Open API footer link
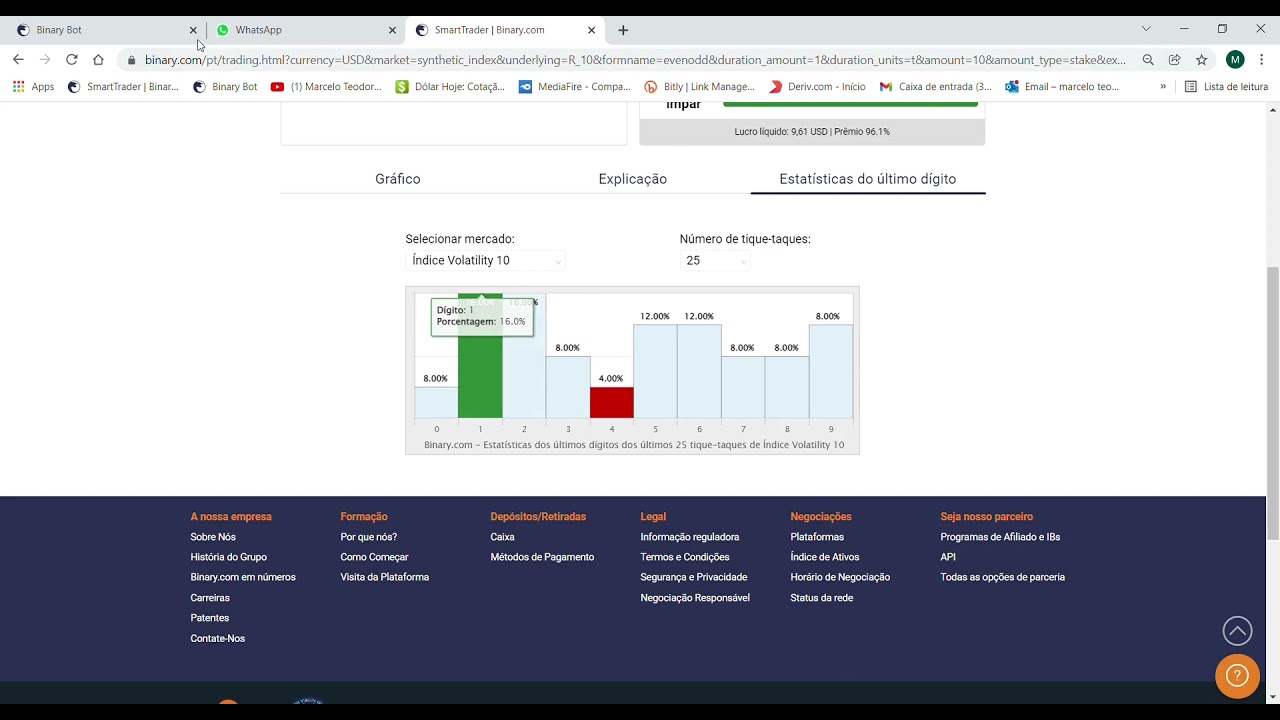 tap(948, 557)
